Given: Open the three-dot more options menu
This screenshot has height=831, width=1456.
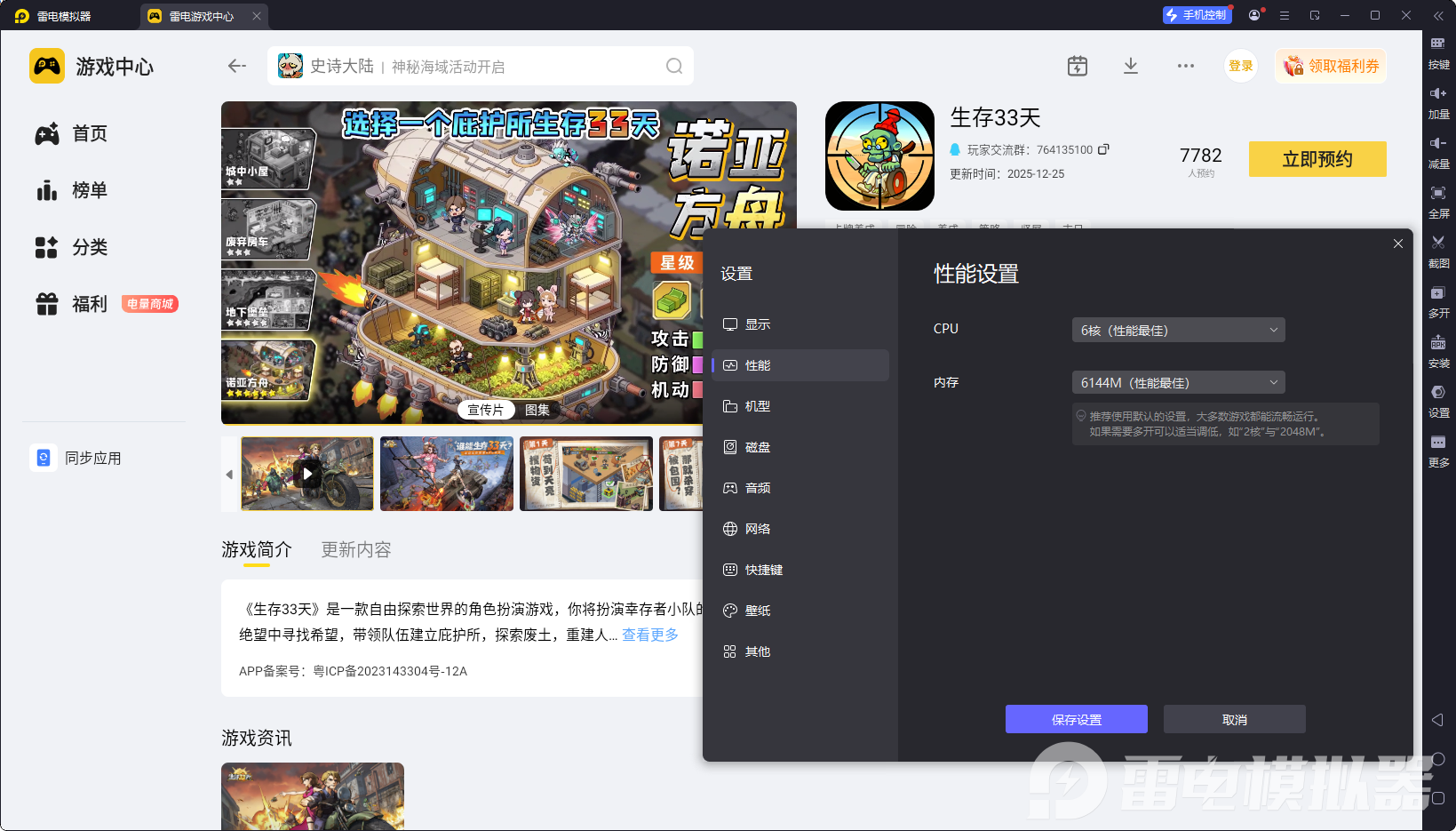Looking at the screenshot, I should [x=1186, y=66].
